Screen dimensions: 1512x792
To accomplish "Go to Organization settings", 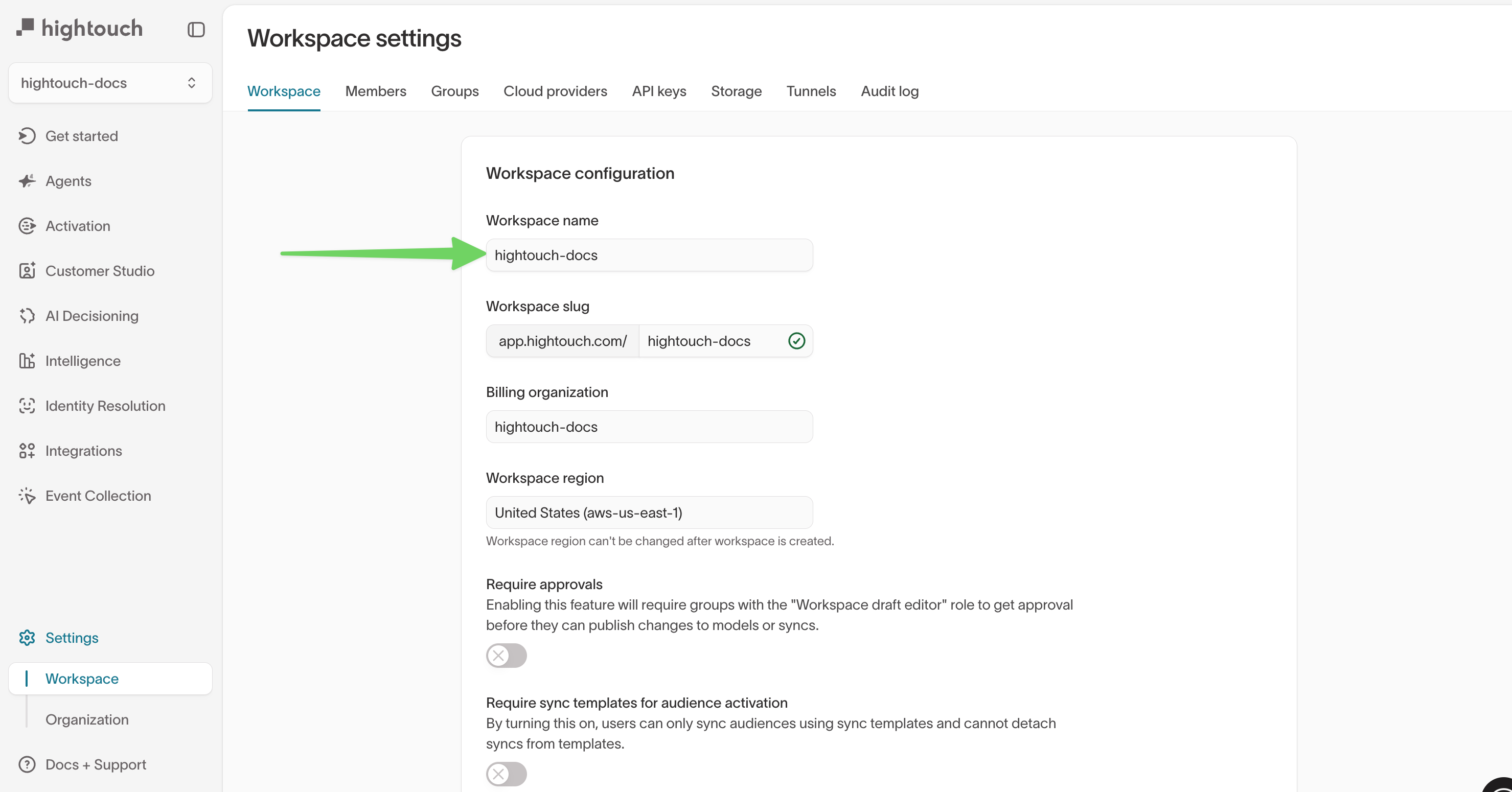I will (86, 719).
